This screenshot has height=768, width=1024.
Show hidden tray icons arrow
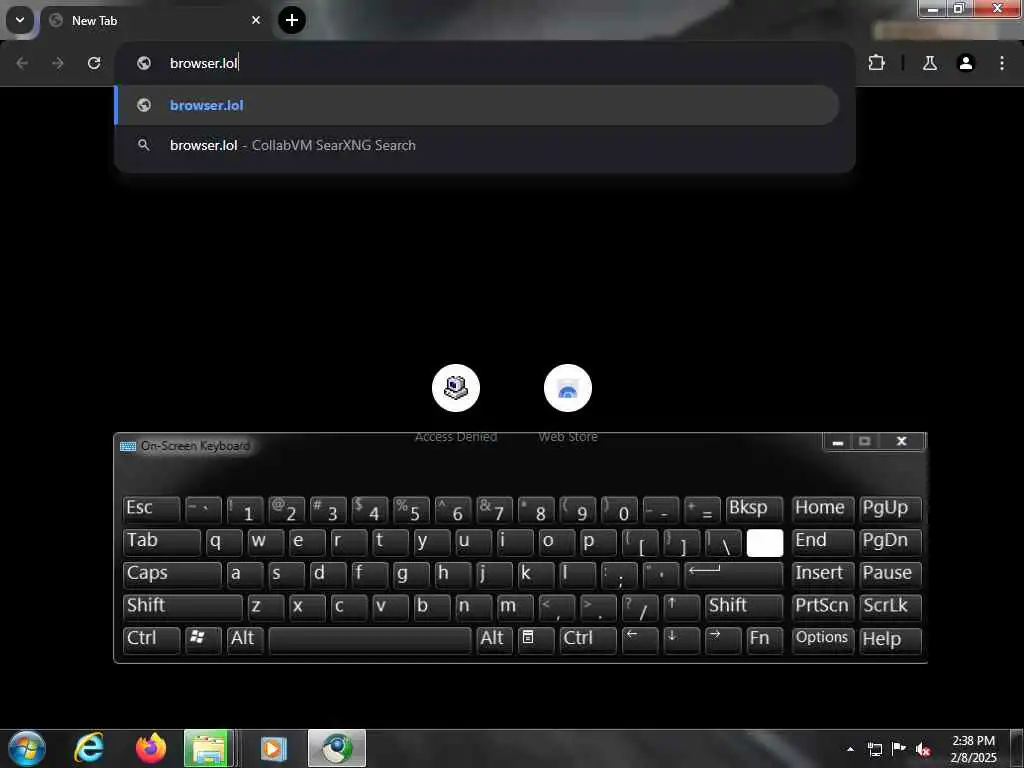850,749
